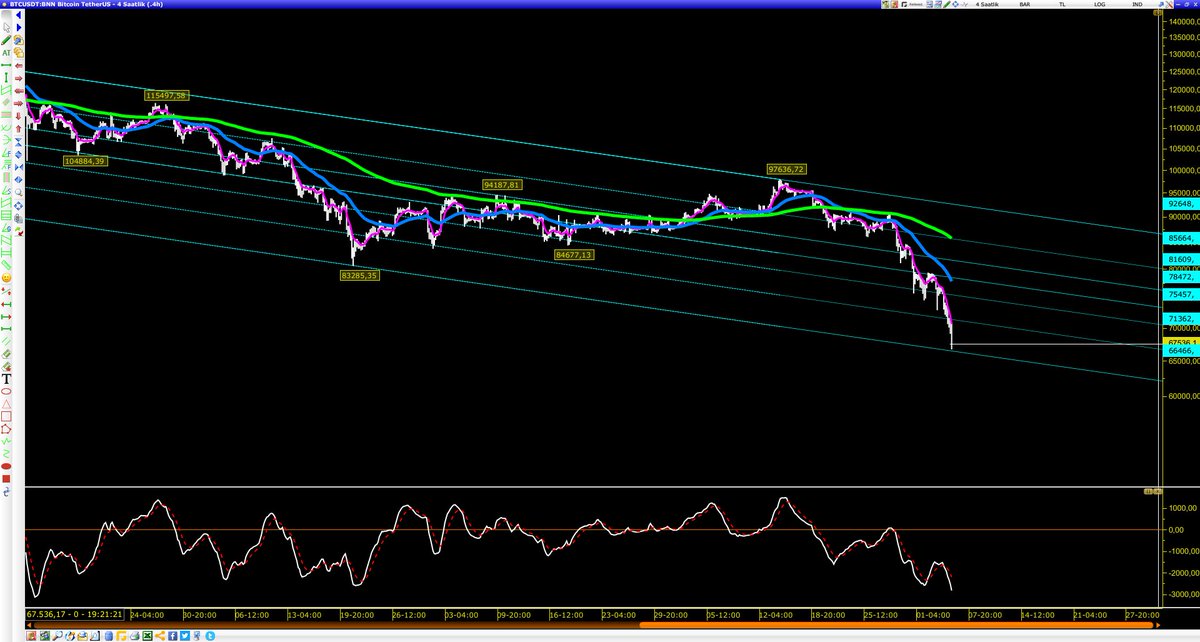Click the top toolbar blue crosshair icon

(x=956, y=5)
